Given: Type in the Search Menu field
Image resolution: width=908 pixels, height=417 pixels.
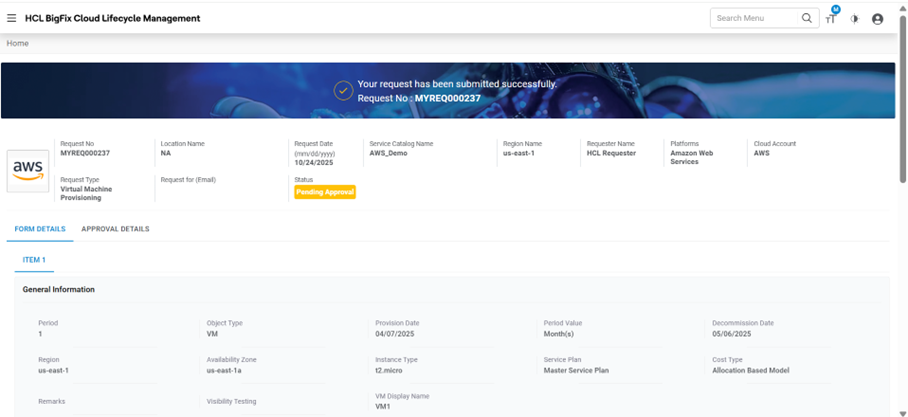Looking at the screenshot, I should tap(754, 18).
